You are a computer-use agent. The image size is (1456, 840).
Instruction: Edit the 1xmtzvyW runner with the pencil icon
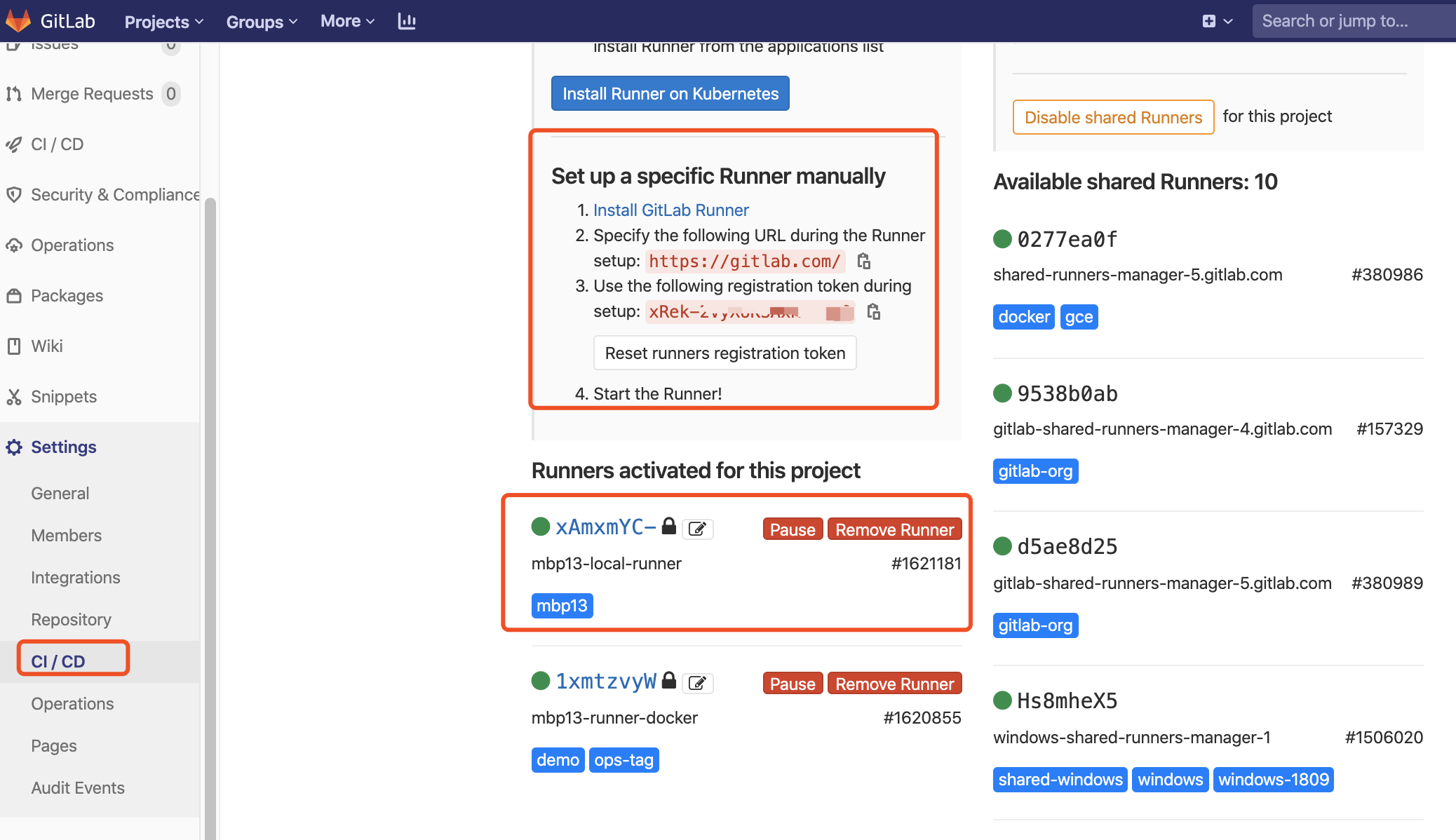pos(698,683)
